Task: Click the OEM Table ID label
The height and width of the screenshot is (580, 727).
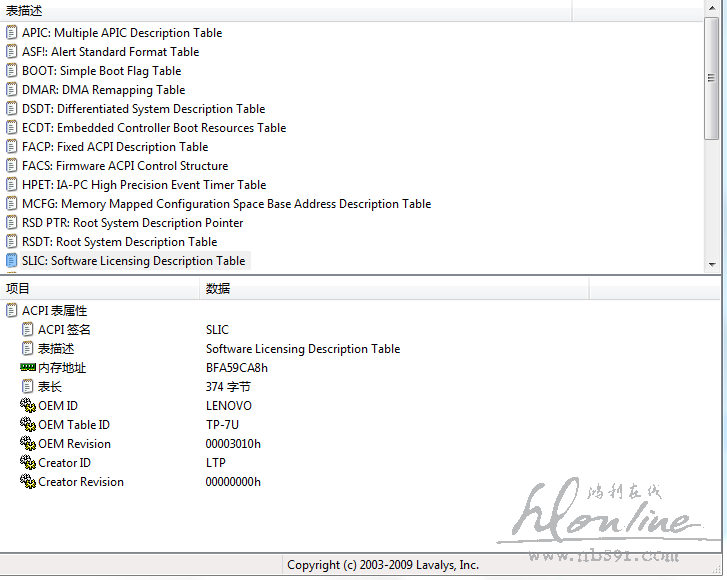Action: coord(74,425)
